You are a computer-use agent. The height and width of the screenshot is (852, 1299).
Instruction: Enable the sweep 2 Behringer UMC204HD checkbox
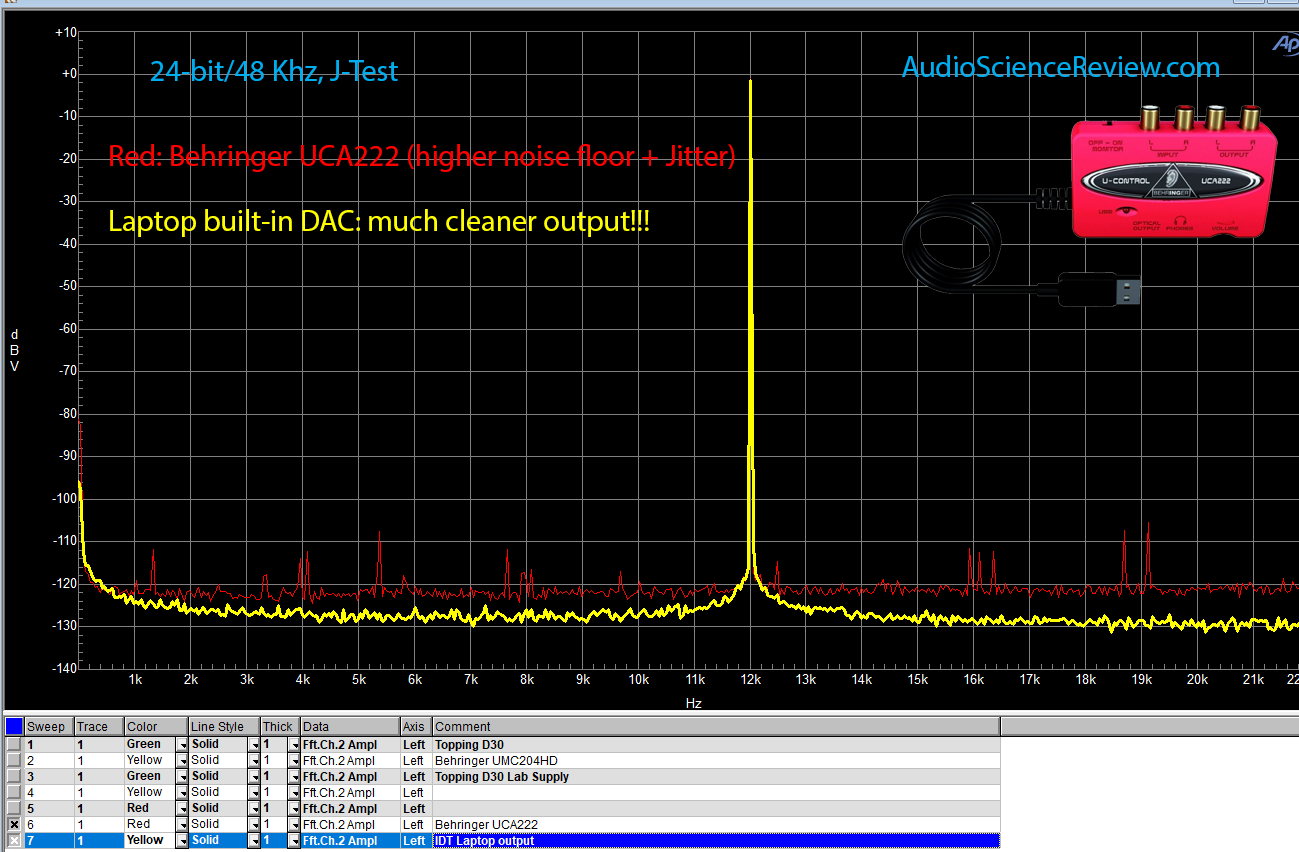click(13, 760)
